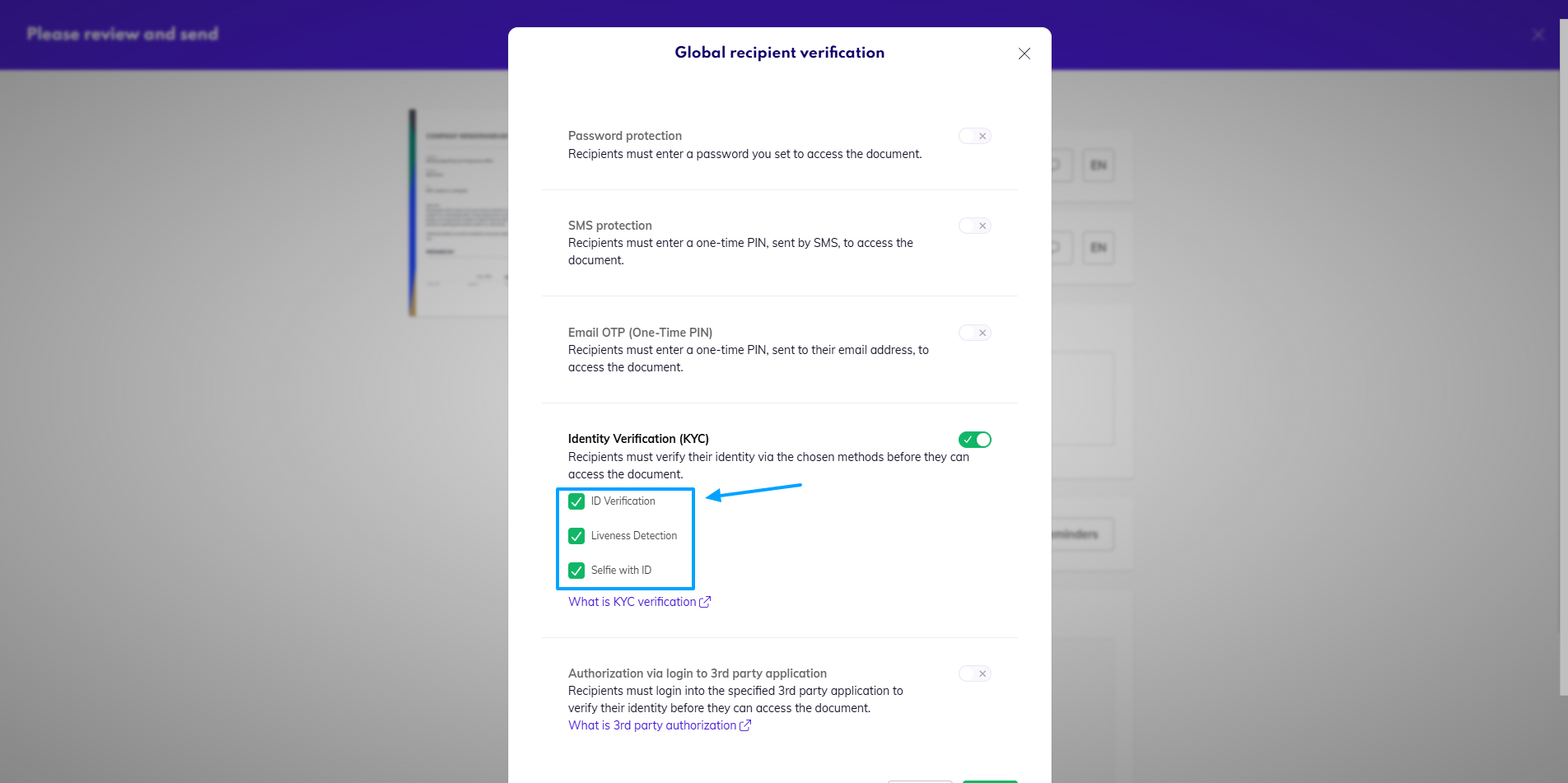The width and height of the screenshot is (1568, 783).
Task: Turn on SMS protection switch
Action: tap(974, 226)
